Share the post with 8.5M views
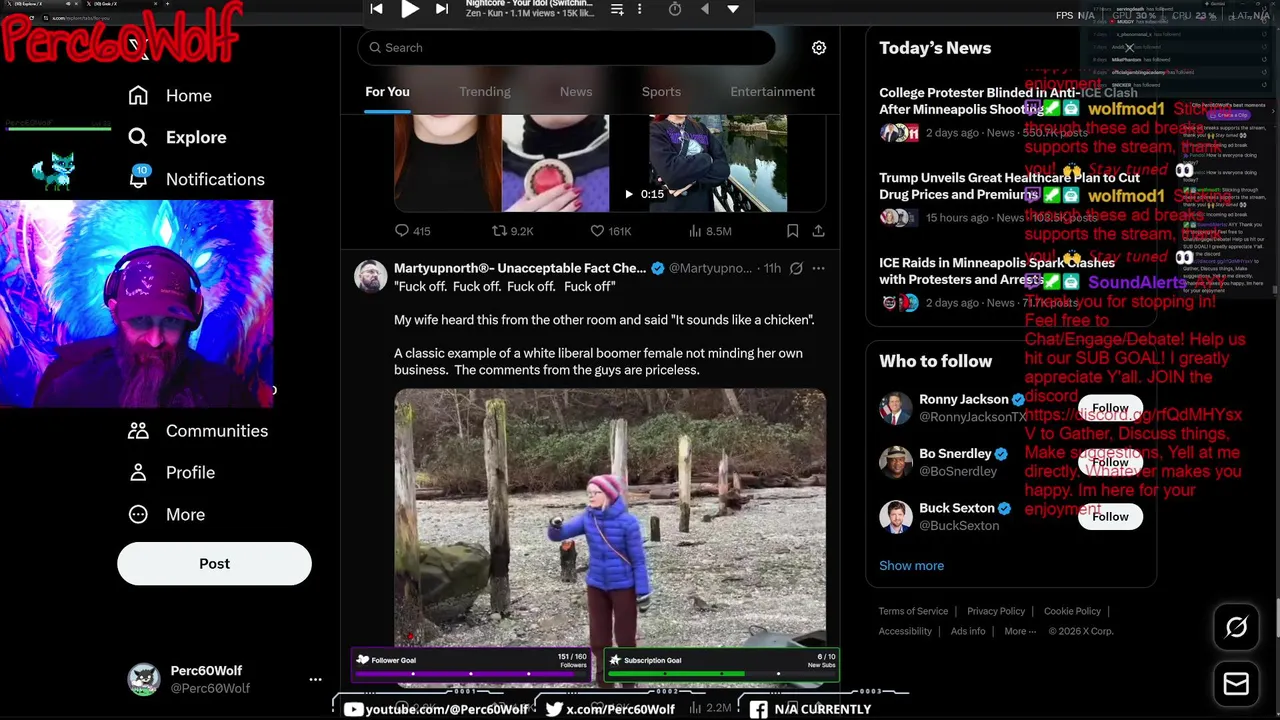This screenshot has height=720, width=1280. [x=818, y=231]
